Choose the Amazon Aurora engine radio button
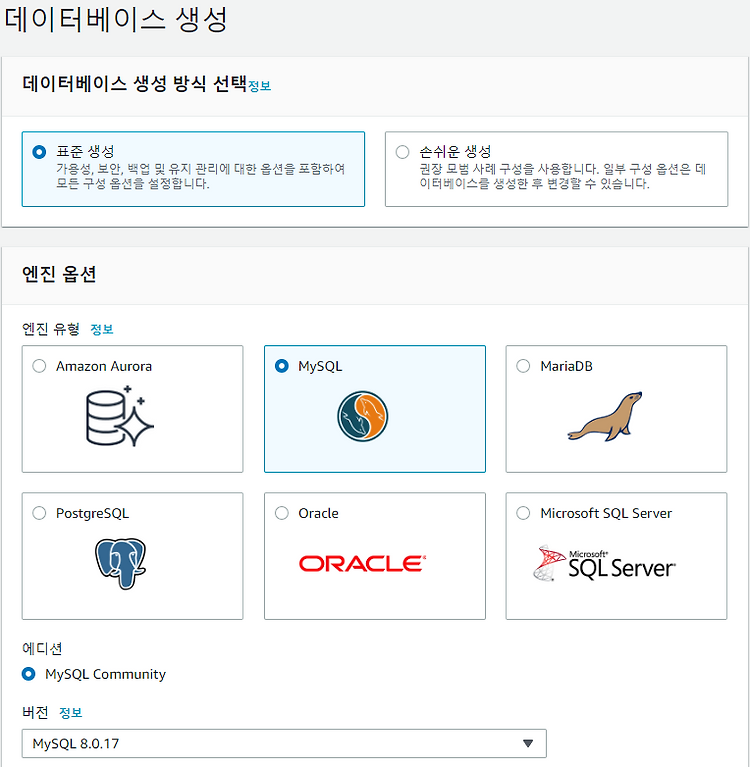 [39, 366]
